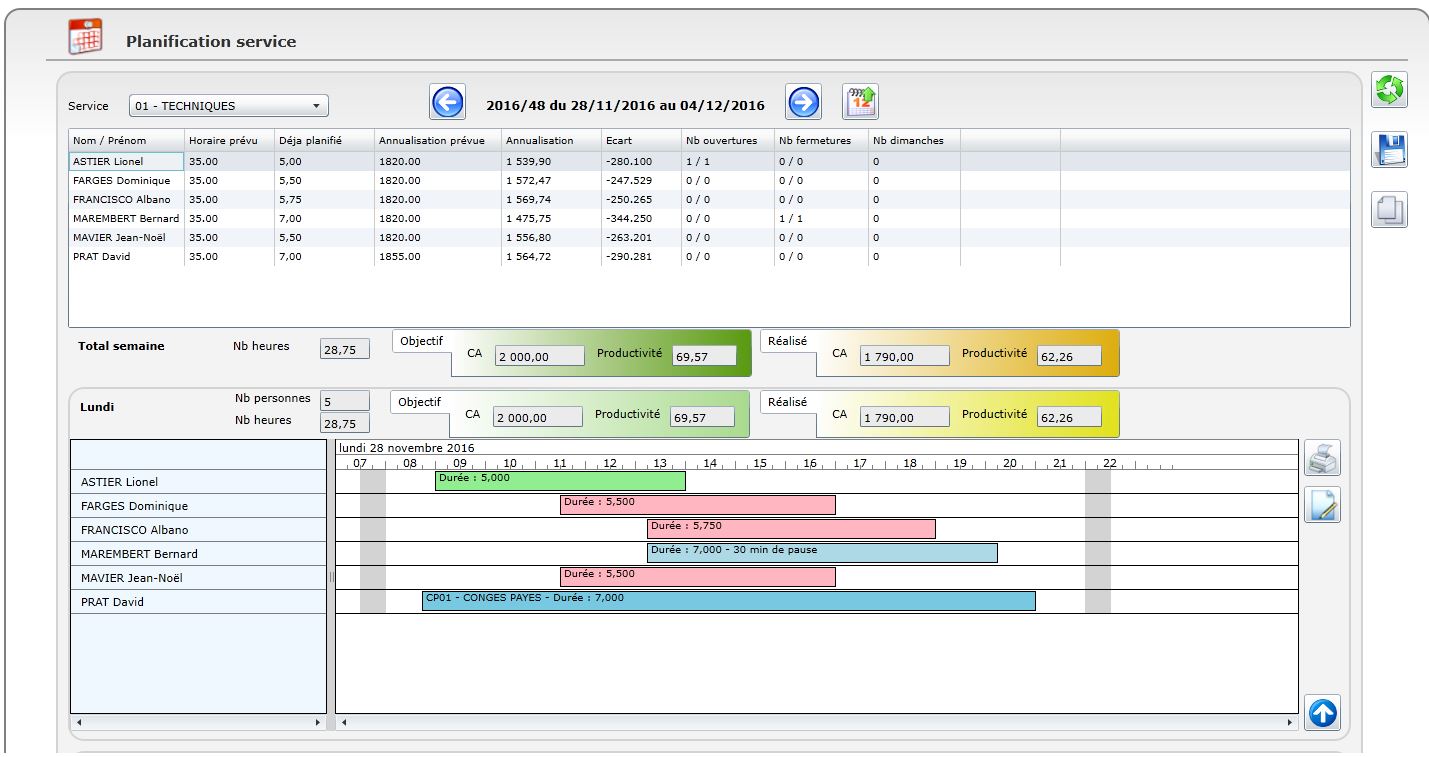Screen dimensions: 1429x757
Task: Open the calendar date picker icon
Action: pos(860,102)
